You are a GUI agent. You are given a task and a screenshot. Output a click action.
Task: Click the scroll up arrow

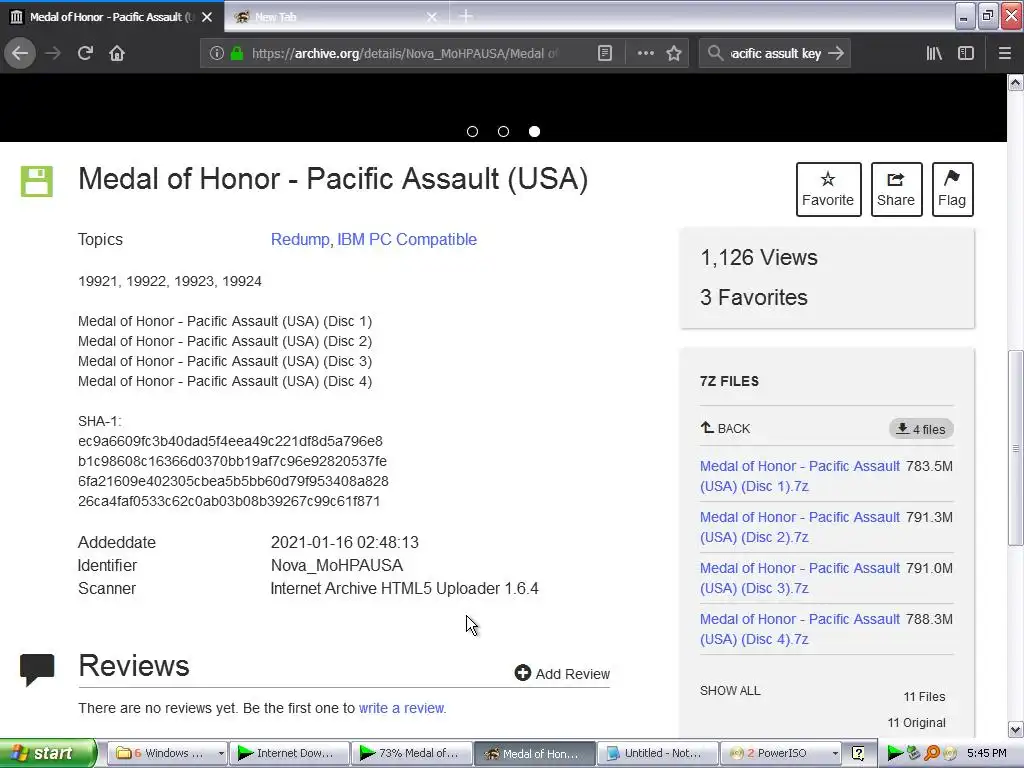[x=1015, y=82]
